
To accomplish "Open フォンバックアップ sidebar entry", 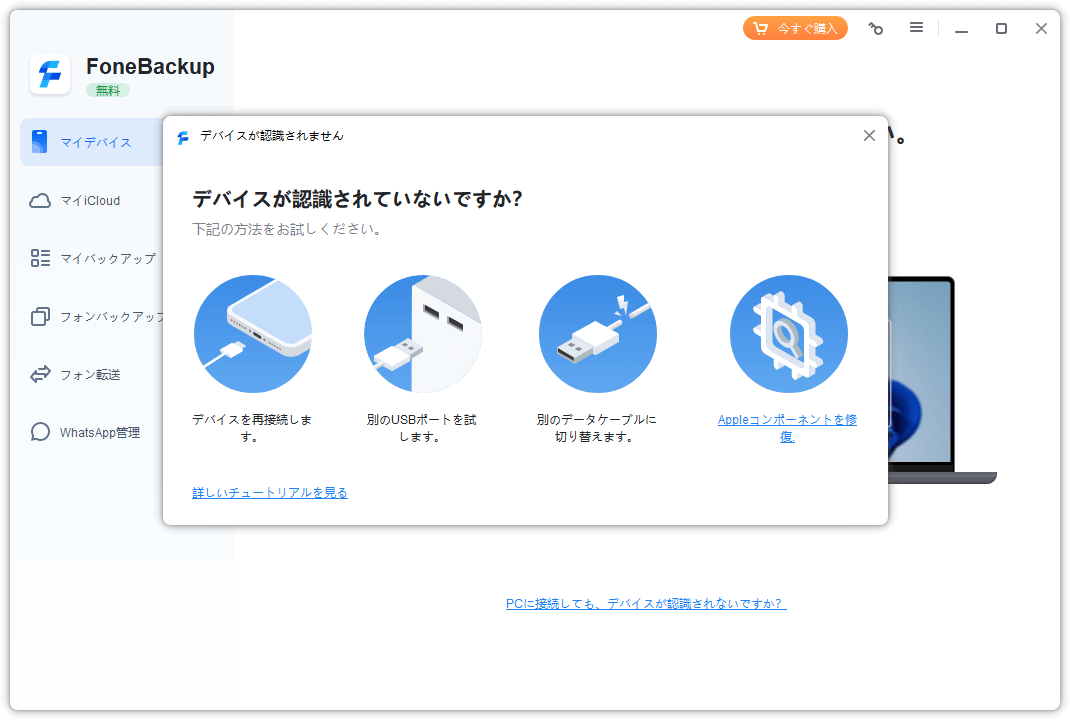I will 112,317.
